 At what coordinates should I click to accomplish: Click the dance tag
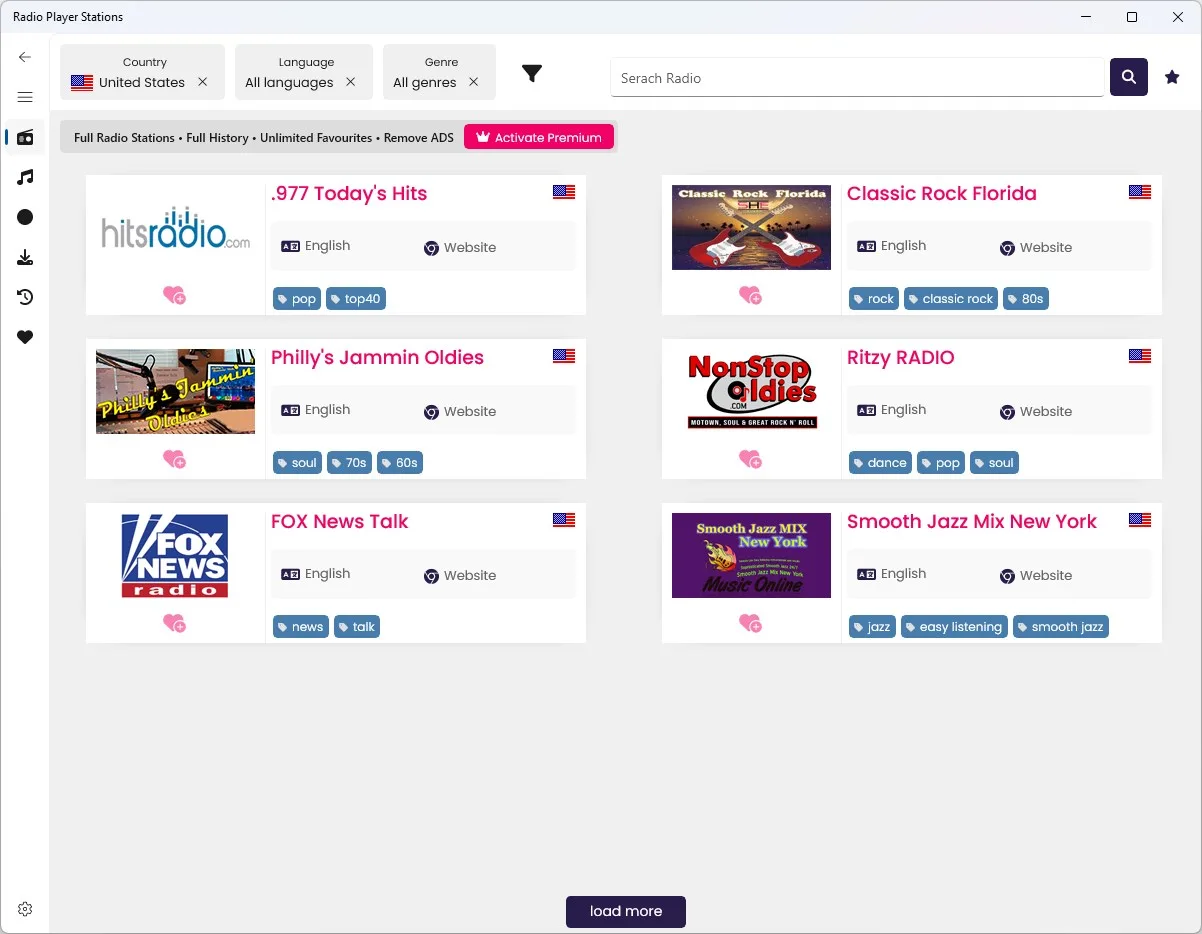click(x=880, y=462)
